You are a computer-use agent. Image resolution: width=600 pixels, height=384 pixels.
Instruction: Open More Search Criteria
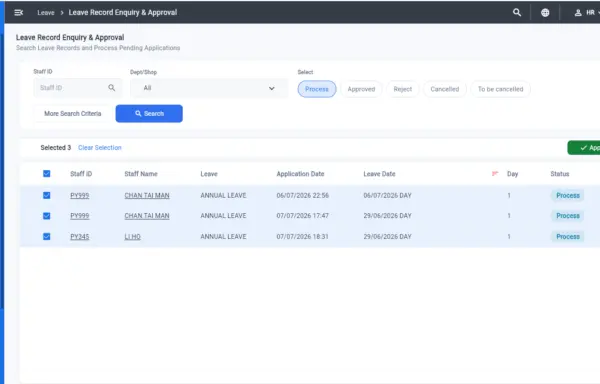coord(73,114)
